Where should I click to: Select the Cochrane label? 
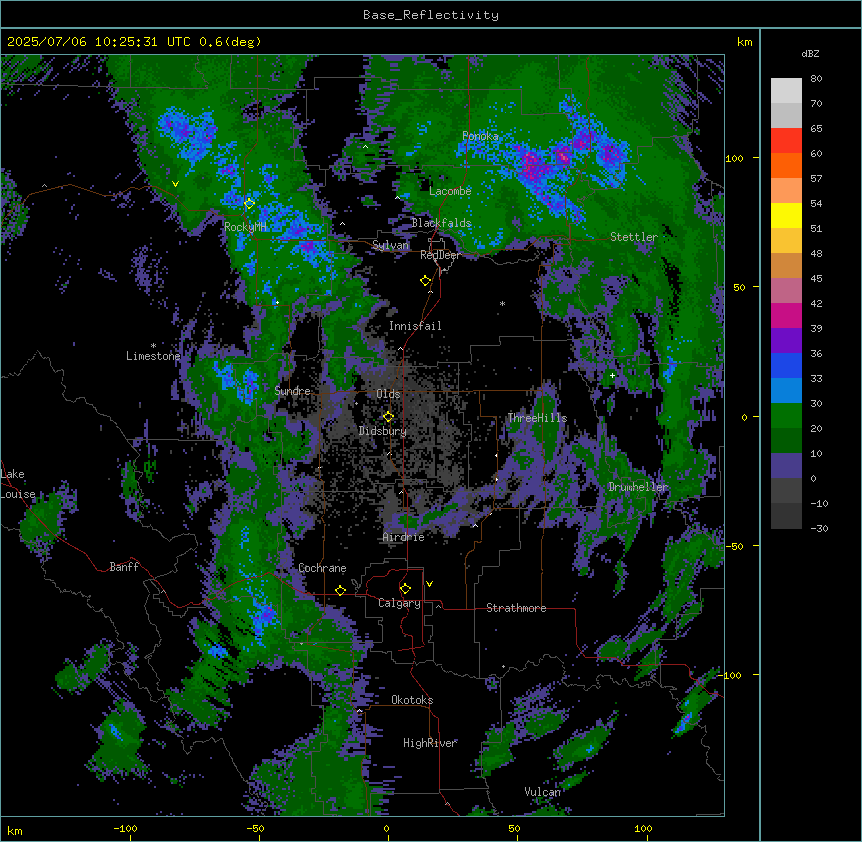(322, 568)
